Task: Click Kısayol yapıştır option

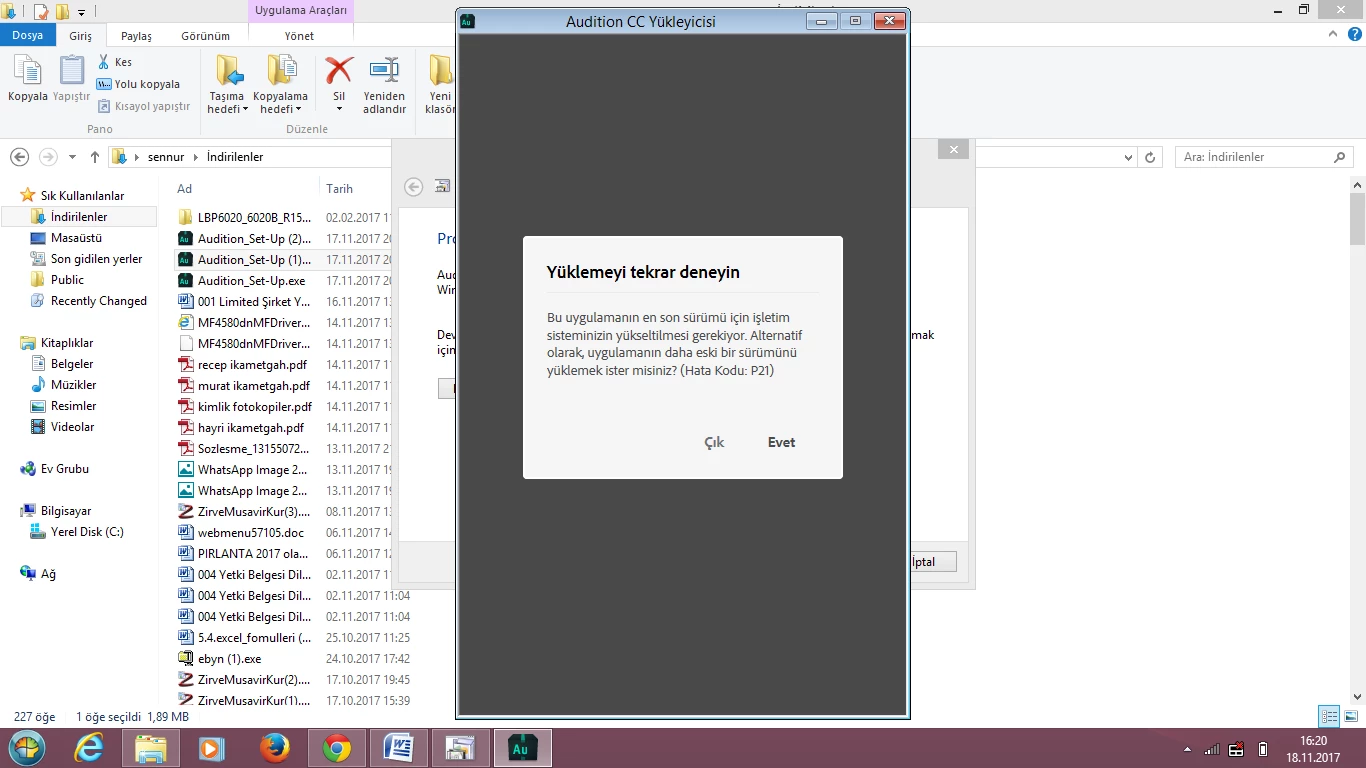Action: [144, 106]
